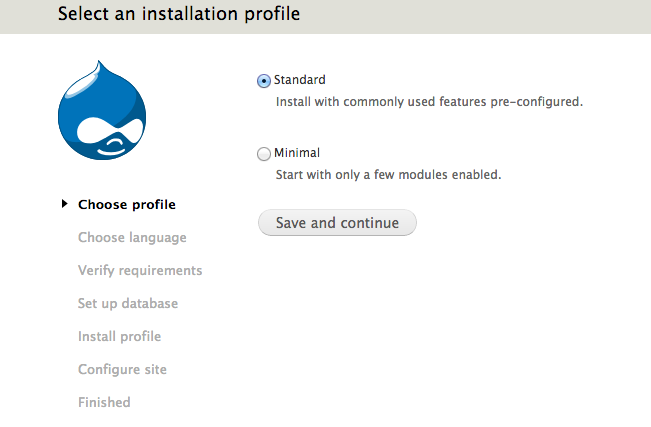651x427 pixels.
Task: Select the Standard radio button
Action: (264, 81)
